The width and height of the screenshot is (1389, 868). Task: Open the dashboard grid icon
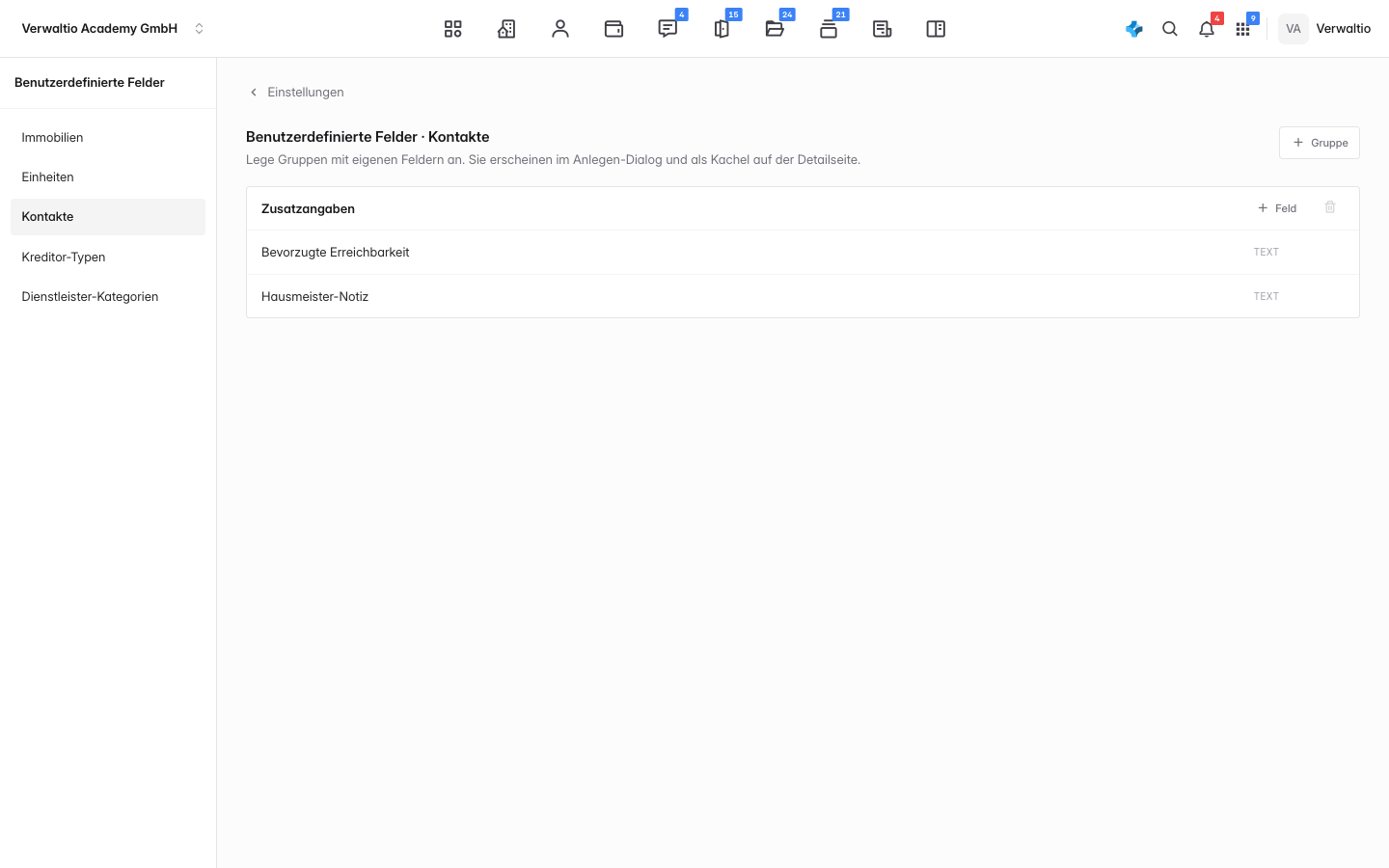tap(452, 29)
